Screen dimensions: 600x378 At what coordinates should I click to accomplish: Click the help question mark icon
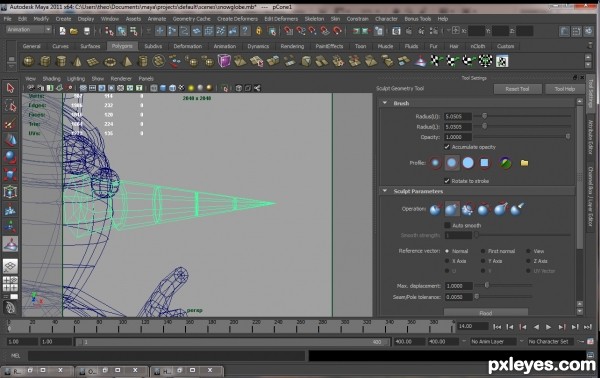(x=245, y=31)
